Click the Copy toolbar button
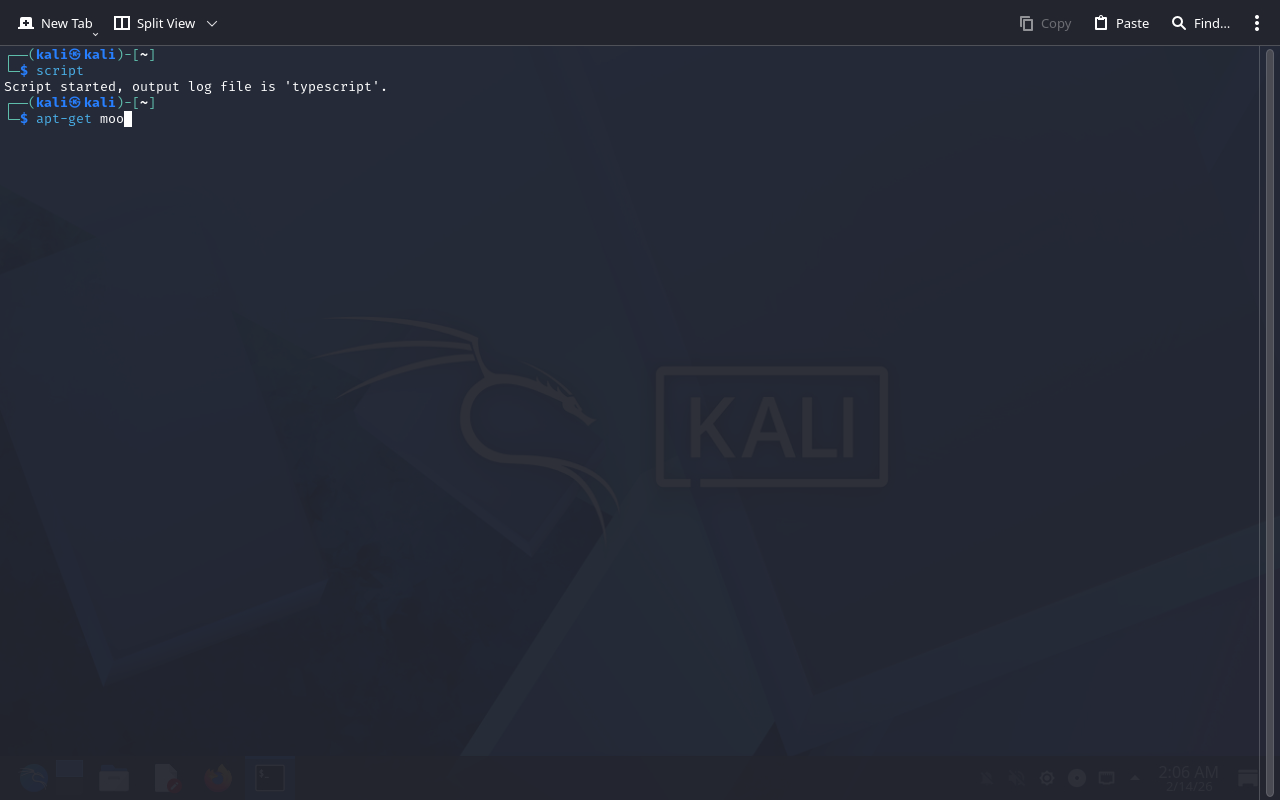1280x800 pixels. click(x=1045, y=23)
